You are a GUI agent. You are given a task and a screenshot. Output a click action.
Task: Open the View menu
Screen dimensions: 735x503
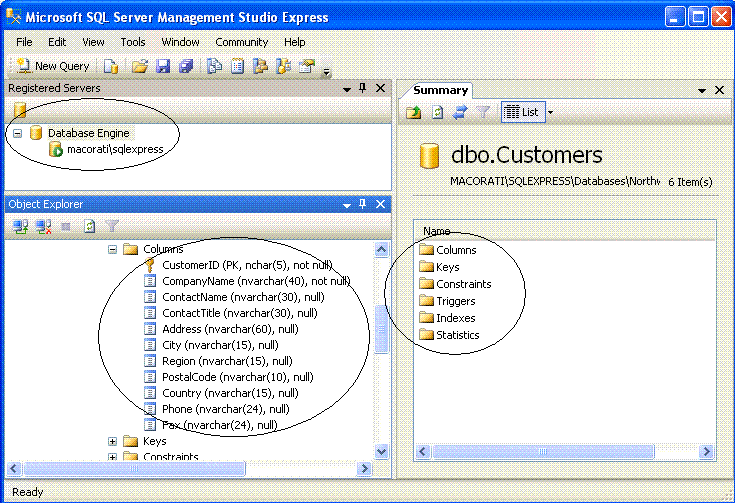[x=93, y=42]
